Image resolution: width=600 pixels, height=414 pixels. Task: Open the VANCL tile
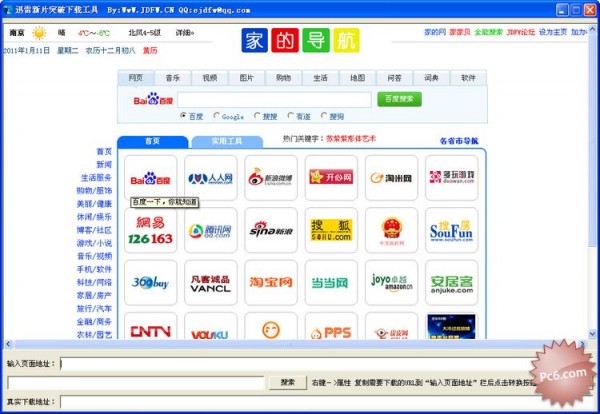[210, 282]
